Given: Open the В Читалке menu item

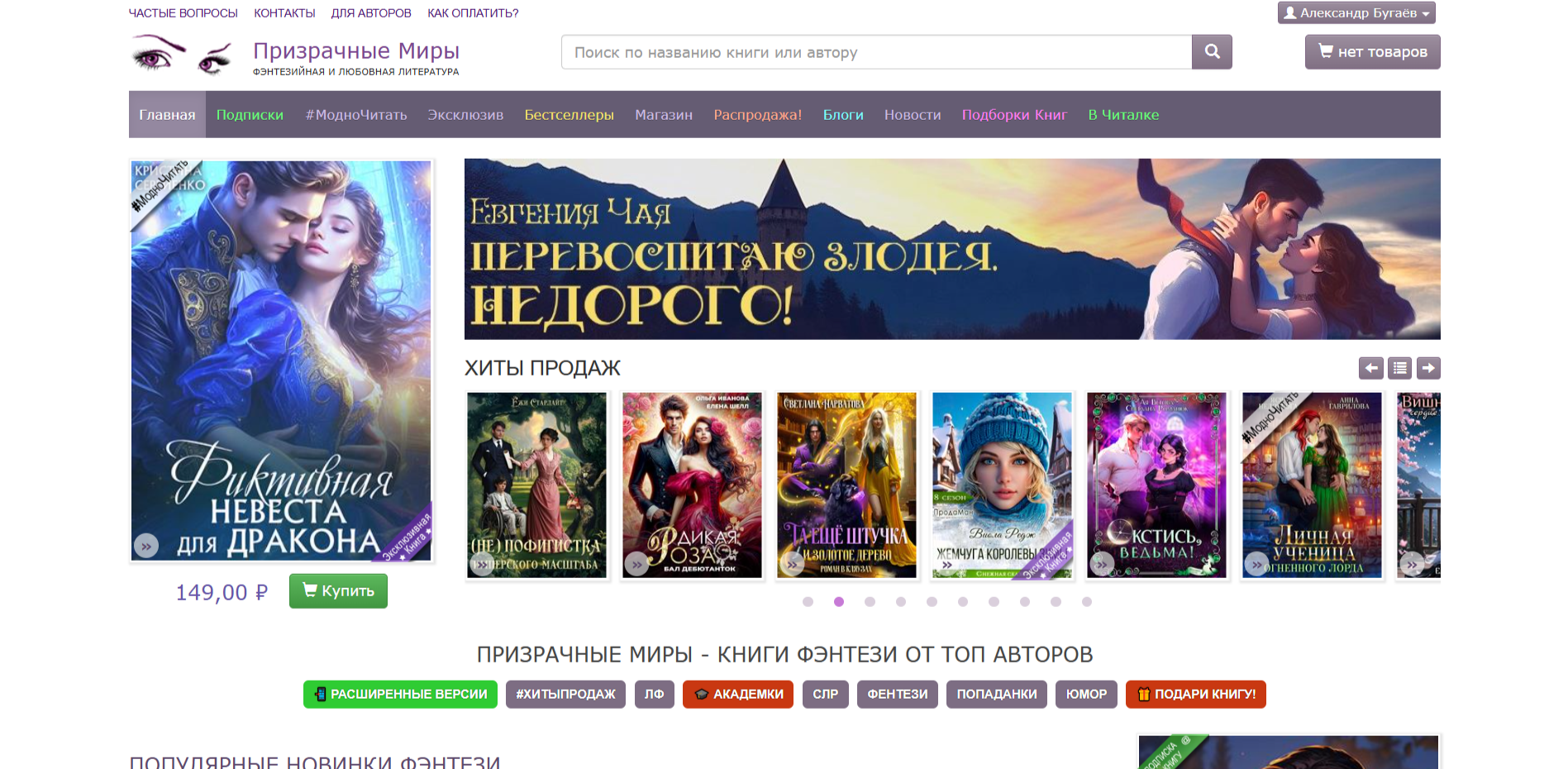Looking at the screenshot, I should (x=1123, y=114).
